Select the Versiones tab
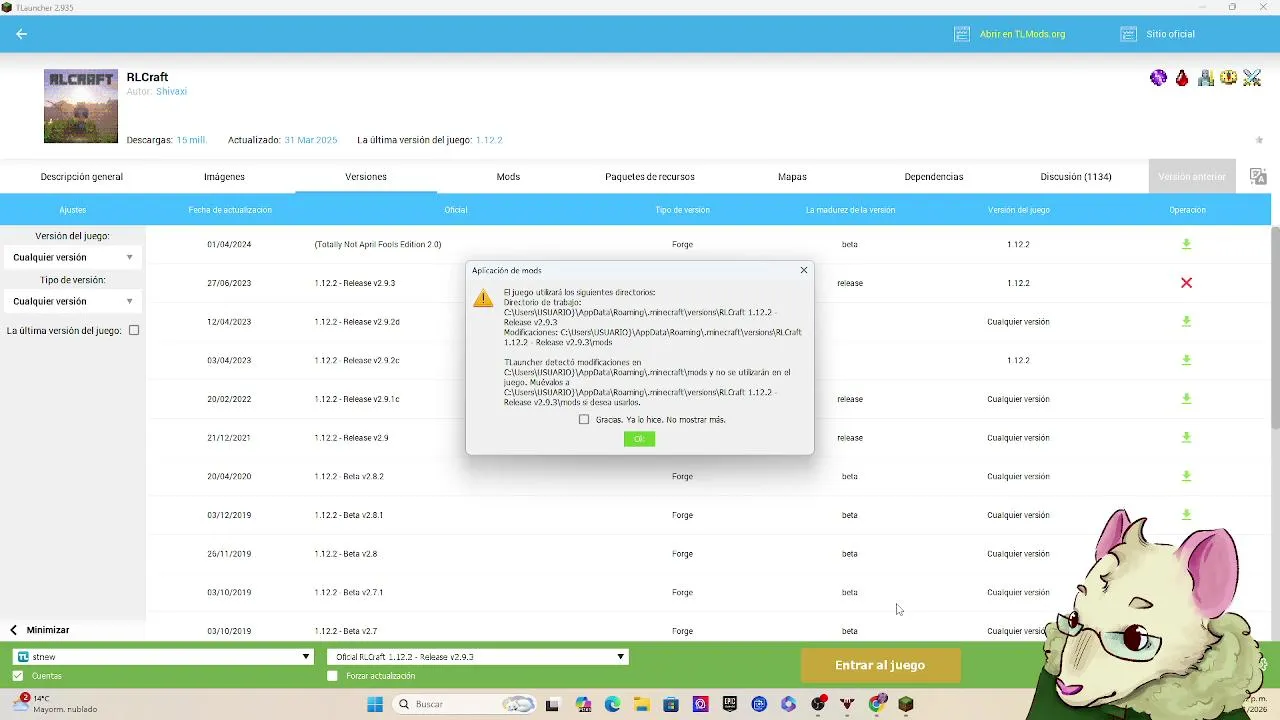 click(366, 176)
